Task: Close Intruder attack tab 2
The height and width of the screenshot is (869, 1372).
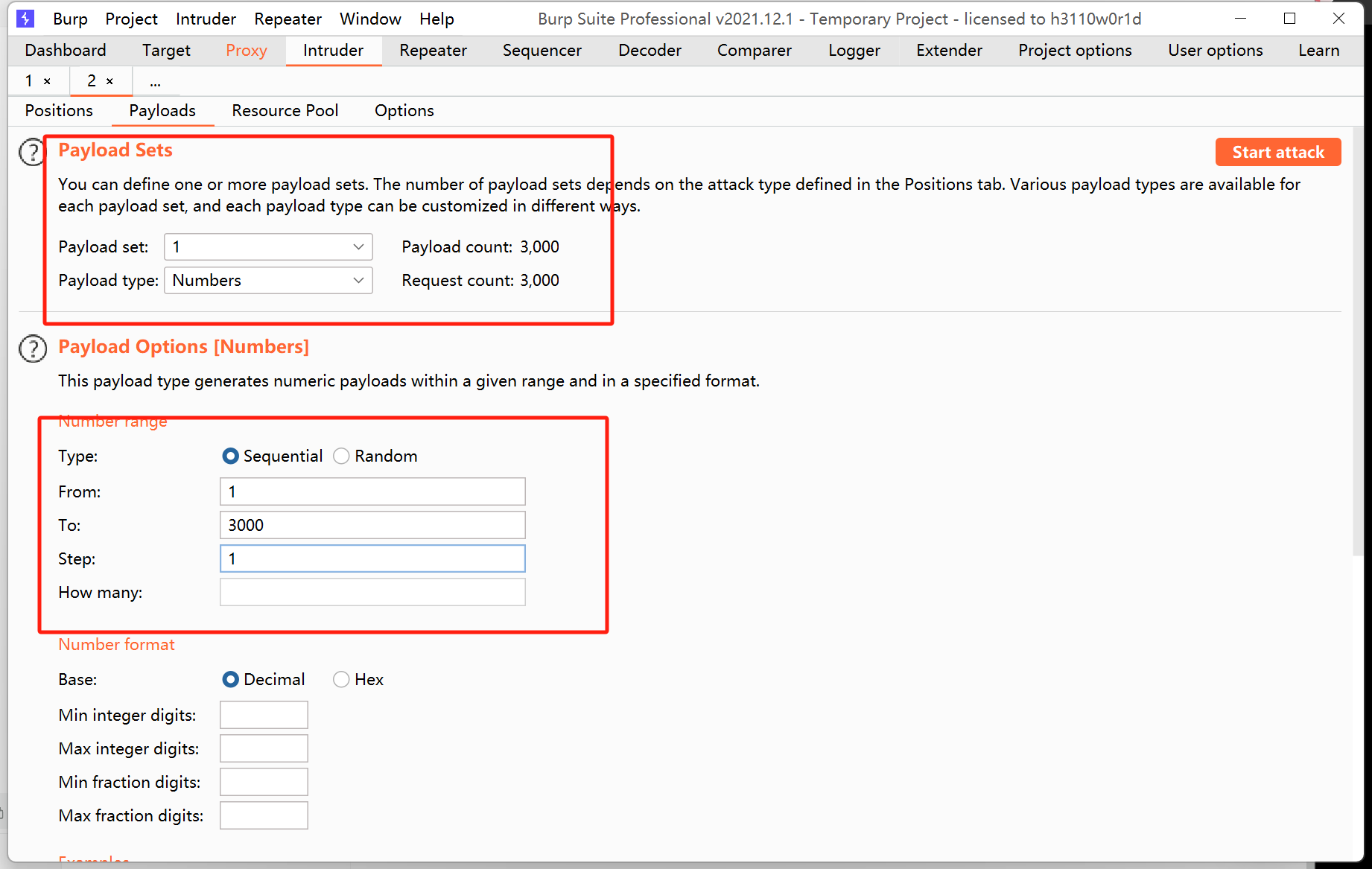Action: [109, 81]
